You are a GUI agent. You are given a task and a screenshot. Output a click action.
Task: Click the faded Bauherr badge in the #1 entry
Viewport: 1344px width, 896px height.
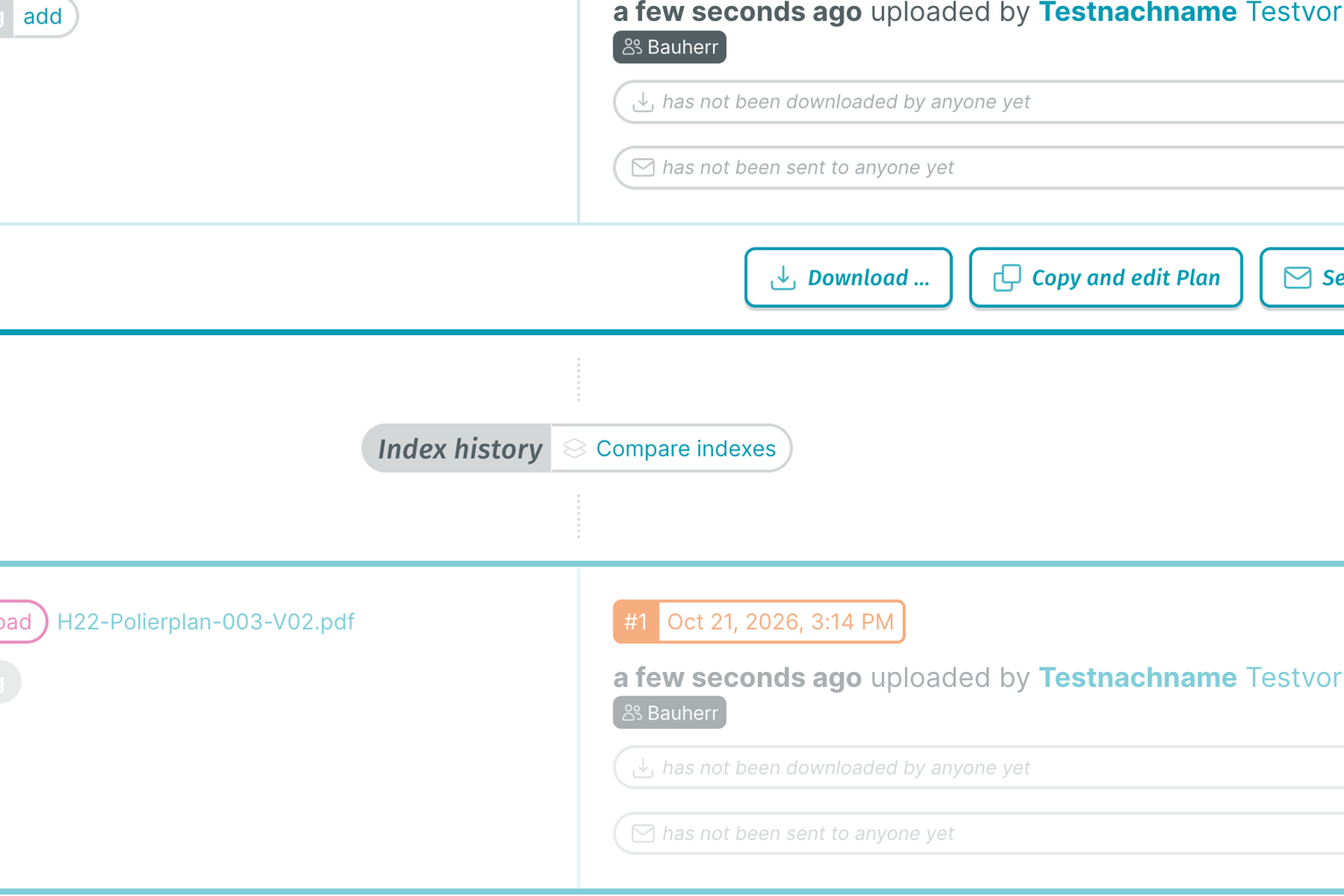(669, 713)
